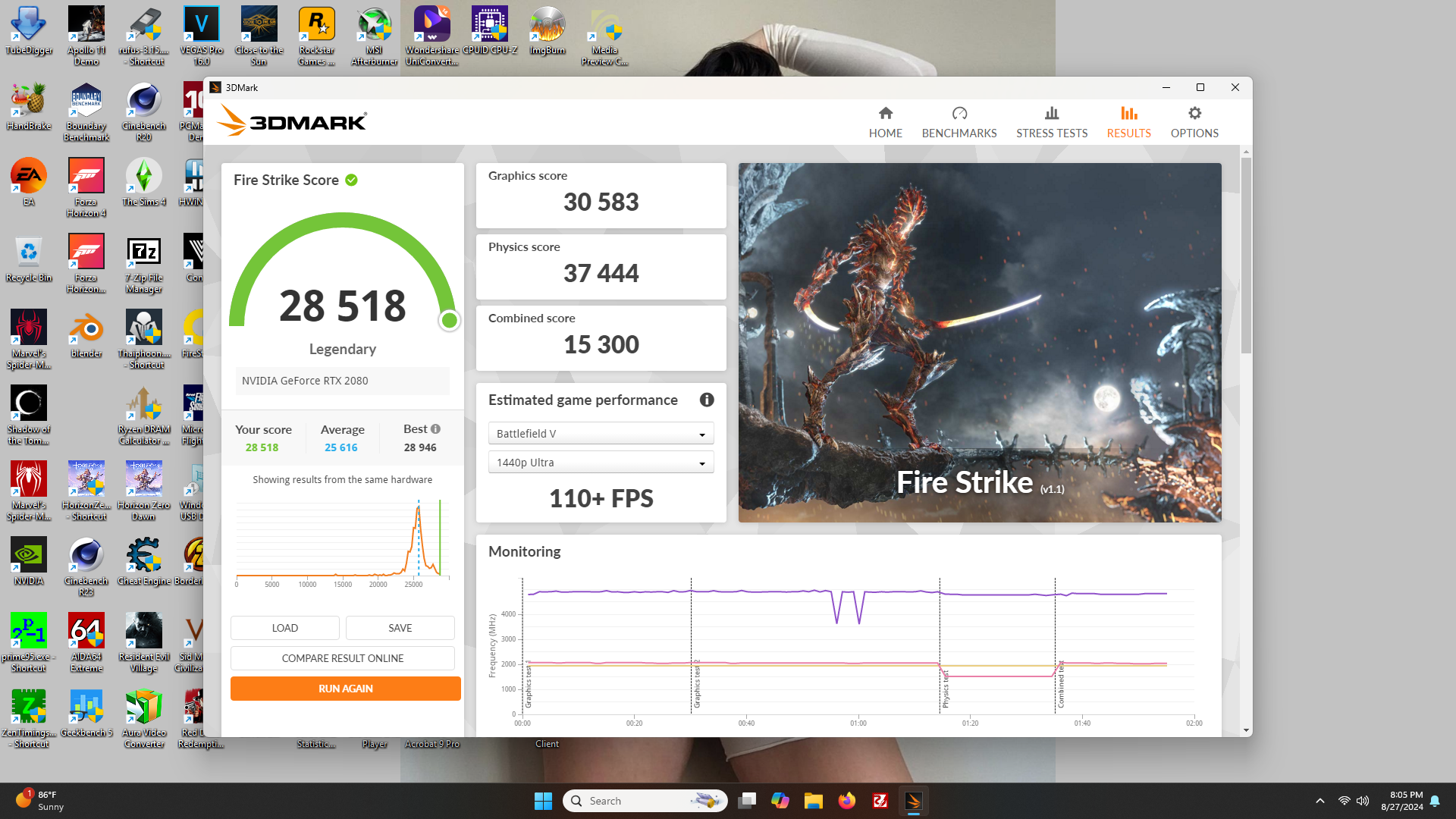Open Rockstar Games Launcher desktop icon
Viewport: 1456px width, 819px height.
click(317, 36)
